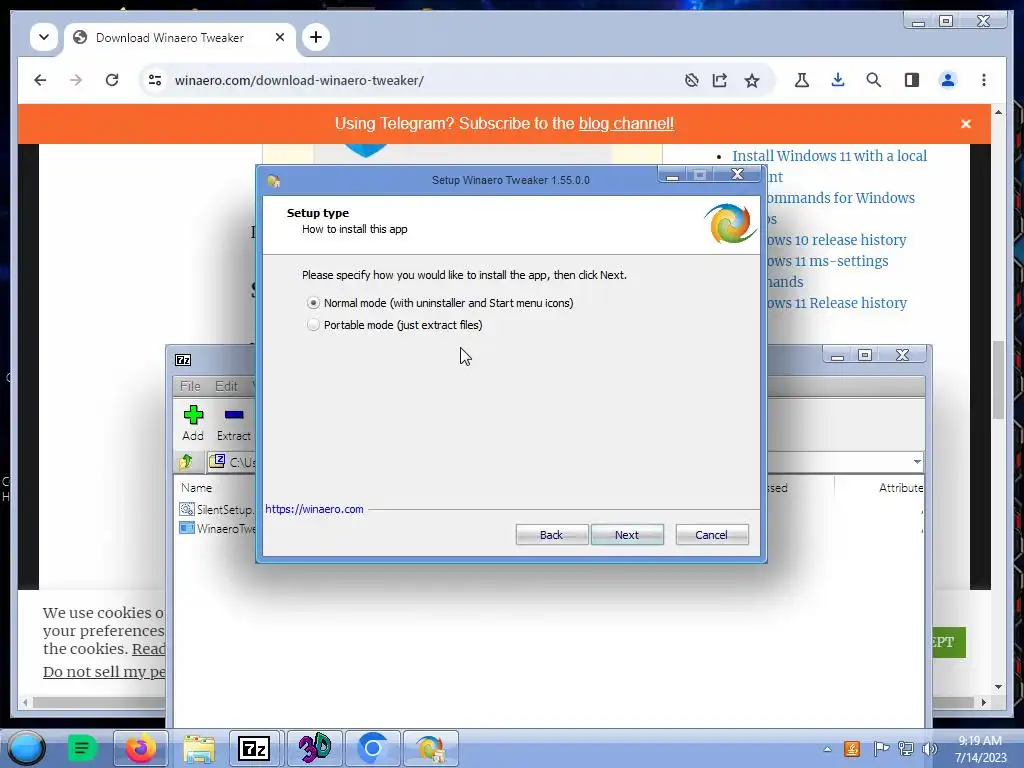Switch to Winaero setup on taskbar
This screenshot has height=768, width=1024.
pyautogui.click(x=430, y=748)
